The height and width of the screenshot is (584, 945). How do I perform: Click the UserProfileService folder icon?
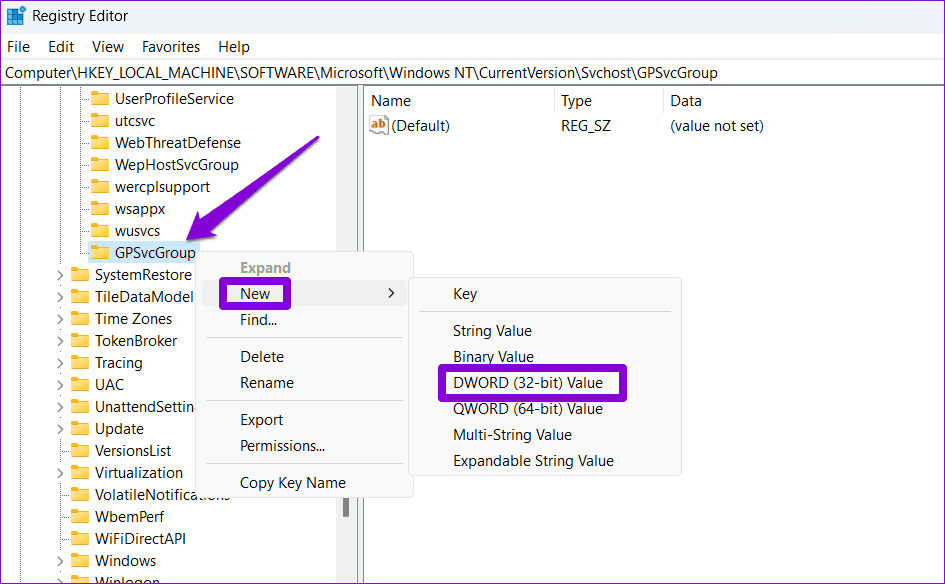coord(101,99)
